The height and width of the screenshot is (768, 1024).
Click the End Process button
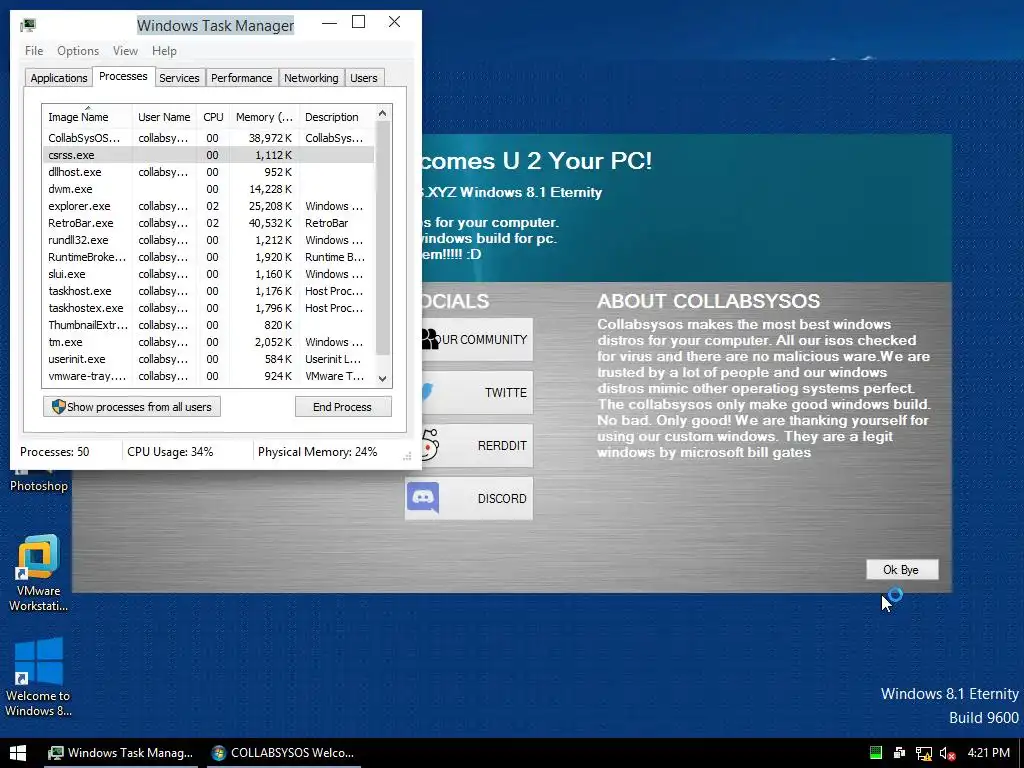[343, 407]
